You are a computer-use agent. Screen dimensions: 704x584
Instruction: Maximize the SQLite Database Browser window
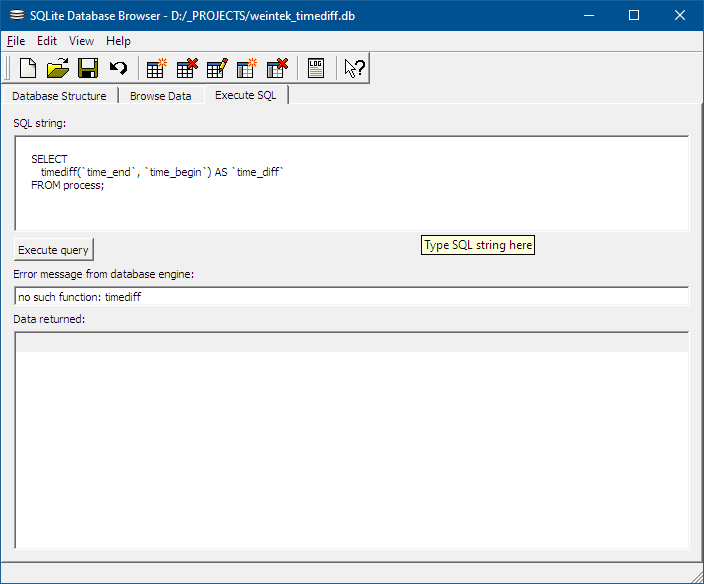point(634,15)
